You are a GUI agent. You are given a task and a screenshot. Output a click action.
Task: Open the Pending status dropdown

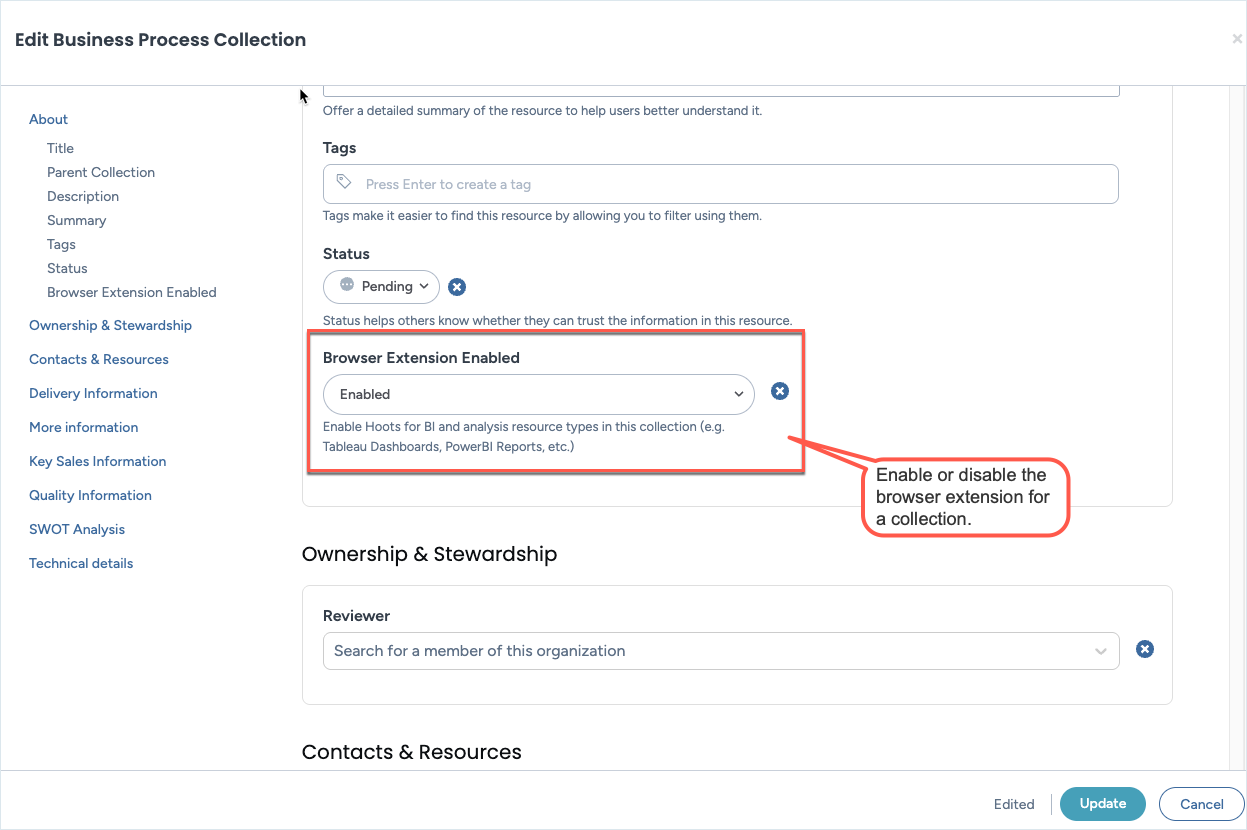[x=381, y=287]
